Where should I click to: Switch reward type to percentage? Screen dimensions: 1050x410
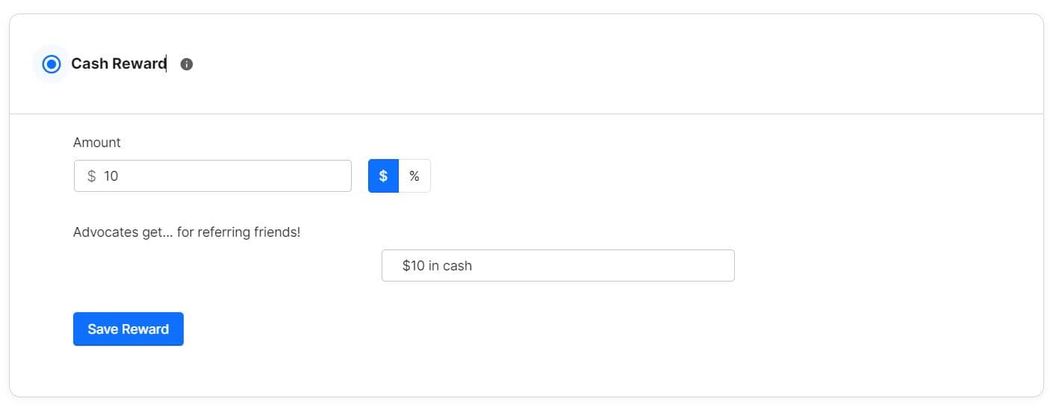coord(414,176)
